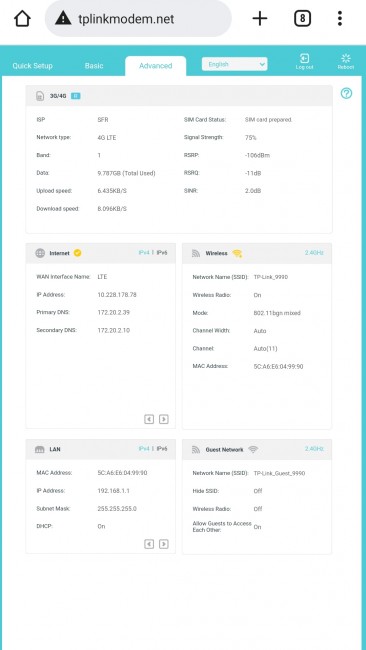Click the SSID value TP-Link_9990

pos(271,277)
